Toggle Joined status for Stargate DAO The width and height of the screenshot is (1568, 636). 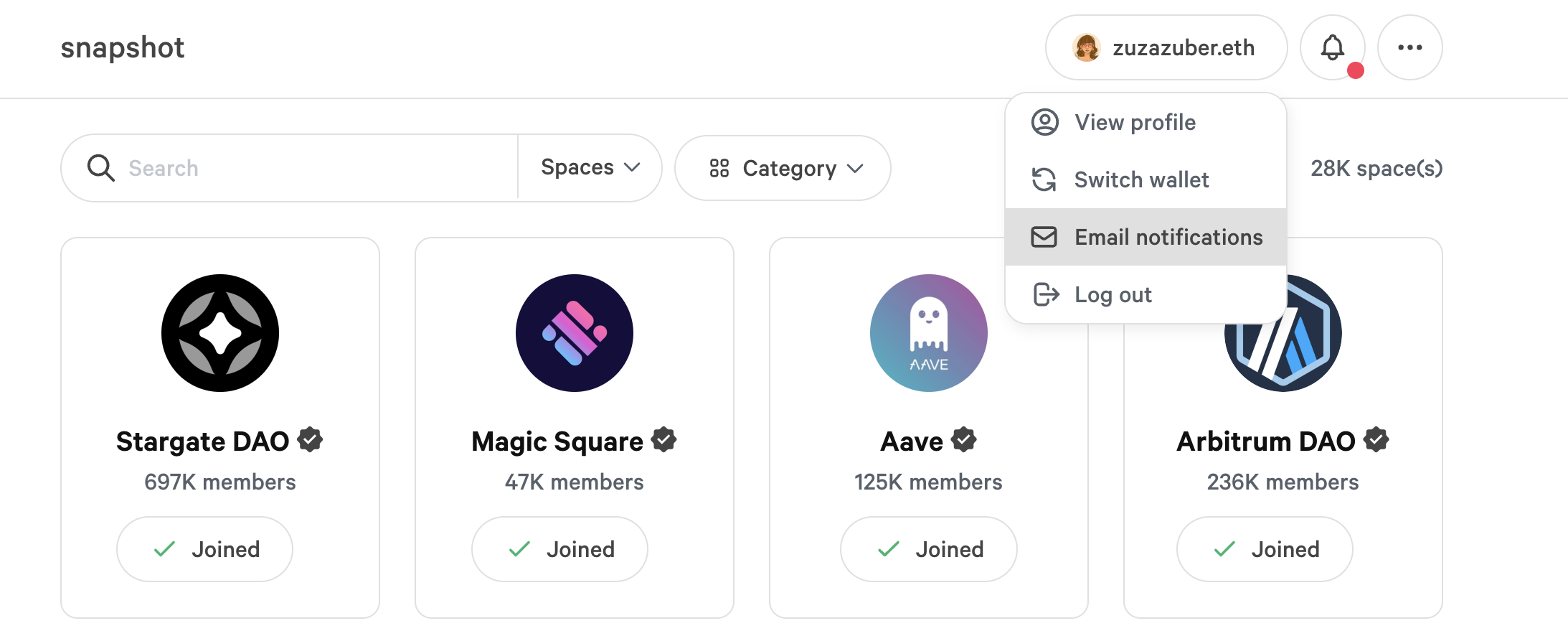[x=205, y=549]
